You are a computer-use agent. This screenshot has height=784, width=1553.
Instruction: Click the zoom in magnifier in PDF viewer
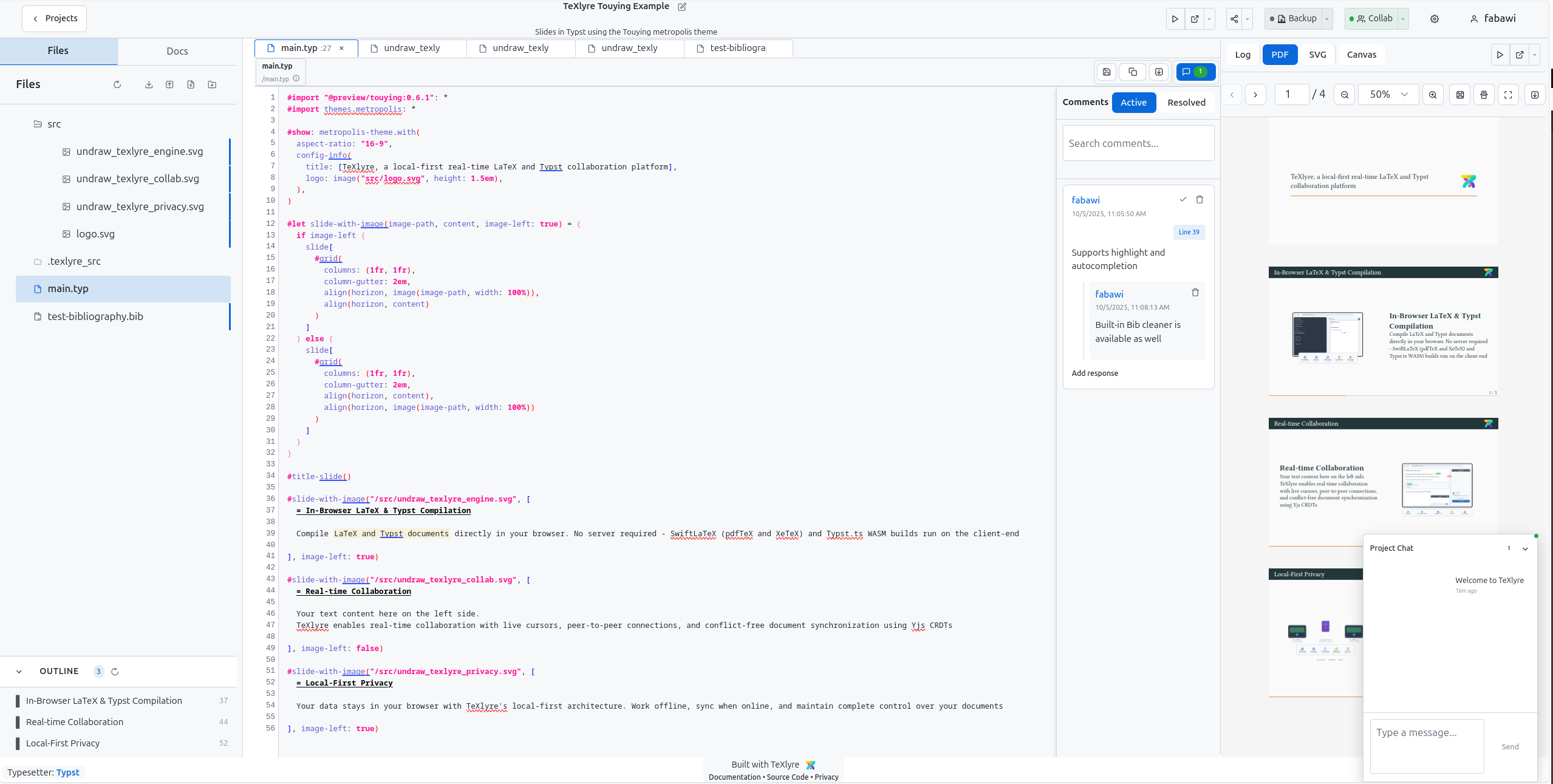(1433, 95)
